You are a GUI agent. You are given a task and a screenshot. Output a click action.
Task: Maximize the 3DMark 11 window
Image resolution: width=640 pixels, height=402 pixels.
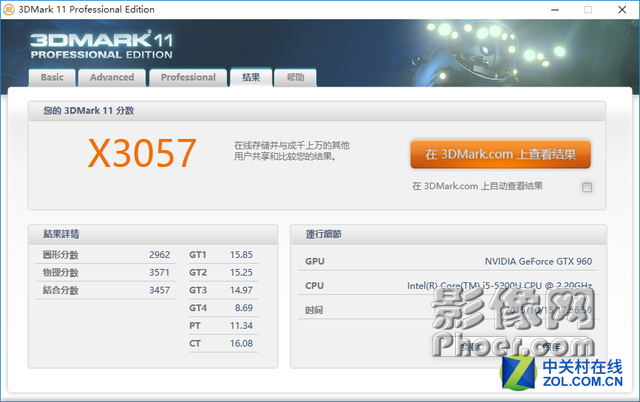pos(588,9)
